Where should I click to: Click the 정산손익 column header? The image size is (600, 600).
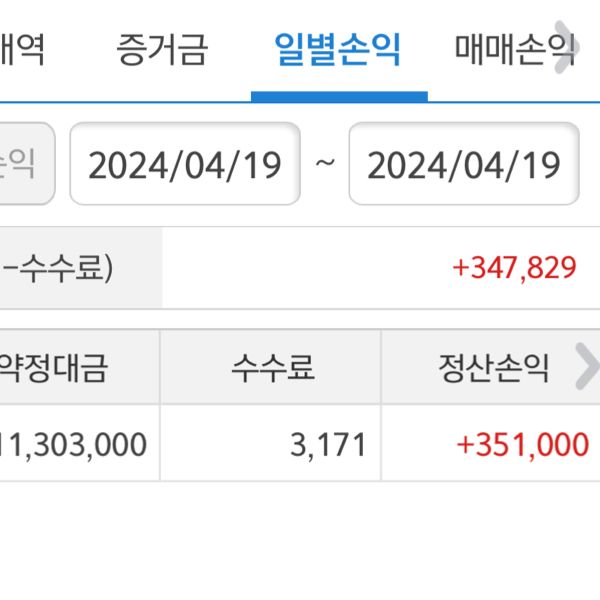492,369
